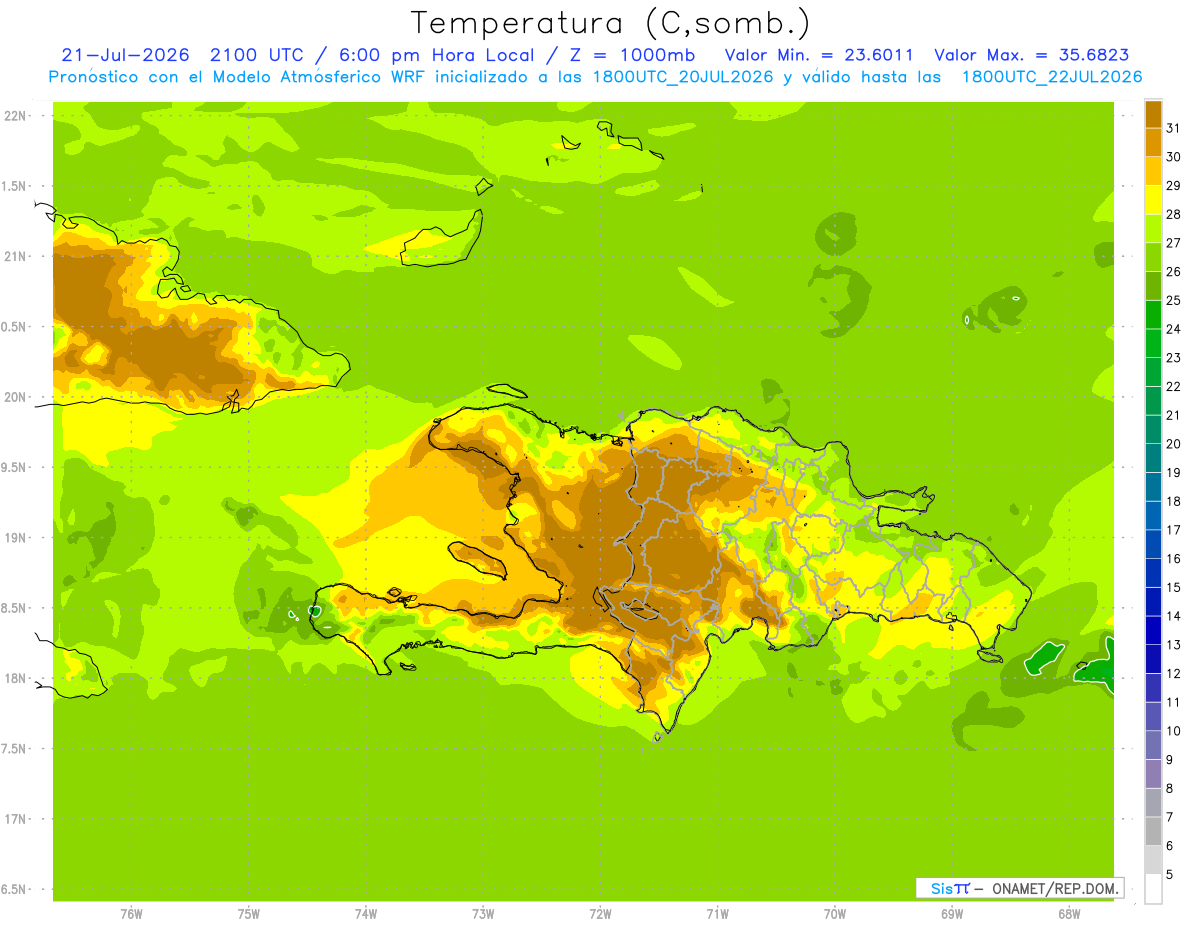The height and width of the screenshot is (927, 1200).
Task: Click legend value "29"
Action: [x=1174, y=186]
